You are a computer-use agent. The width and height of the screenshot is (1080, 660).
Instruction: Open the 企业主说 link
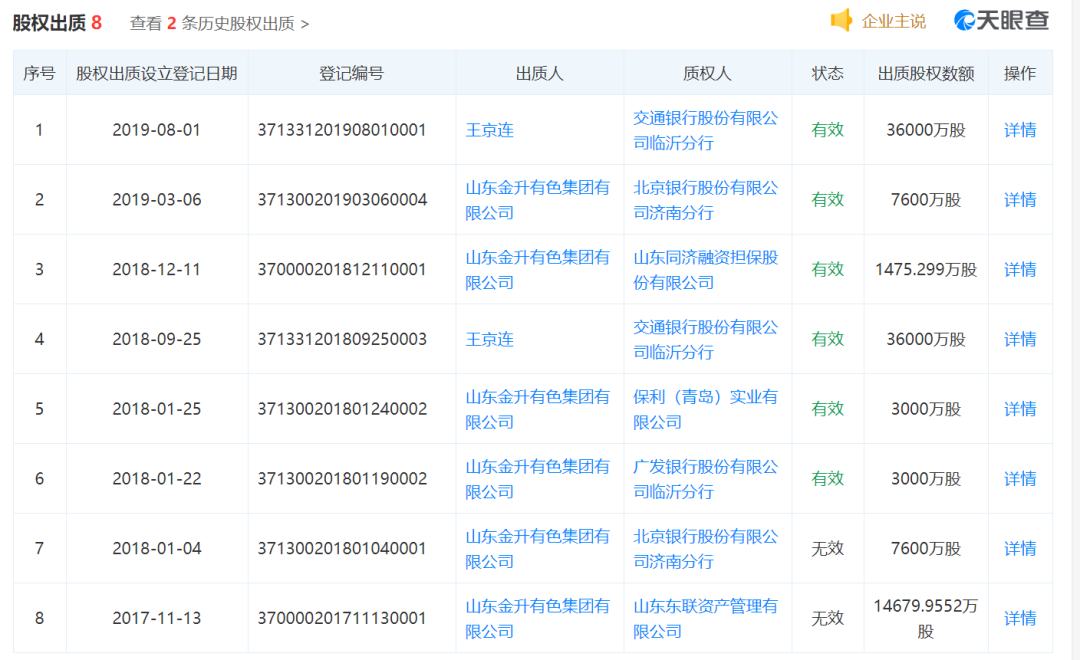893,22
